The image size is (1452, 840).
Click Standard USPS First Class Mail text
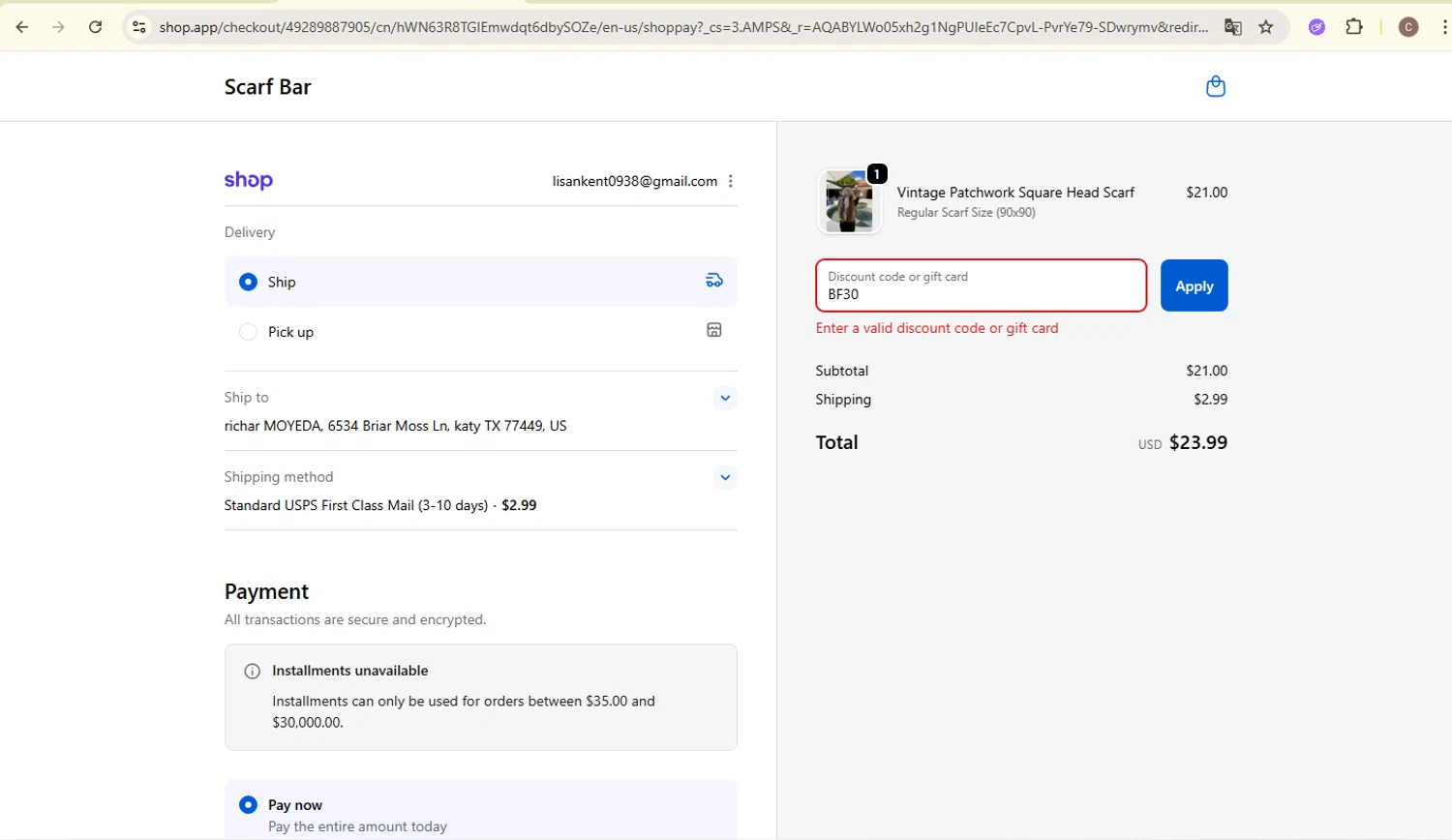pyautogui.click(x=356, y=505)
